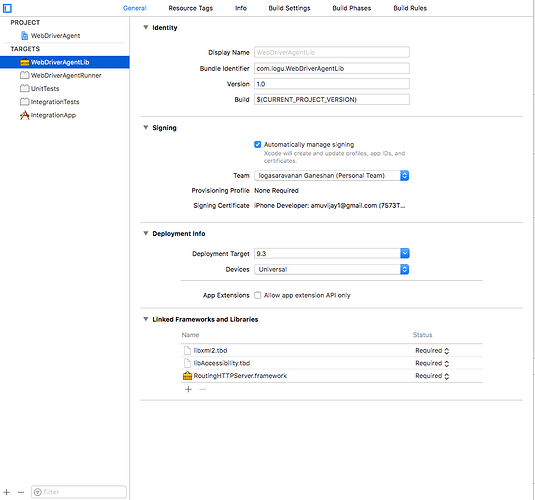This screenshot has height=500, width=535.
Task: Enable Allow app extension API only
Action: tap(258, 295)
